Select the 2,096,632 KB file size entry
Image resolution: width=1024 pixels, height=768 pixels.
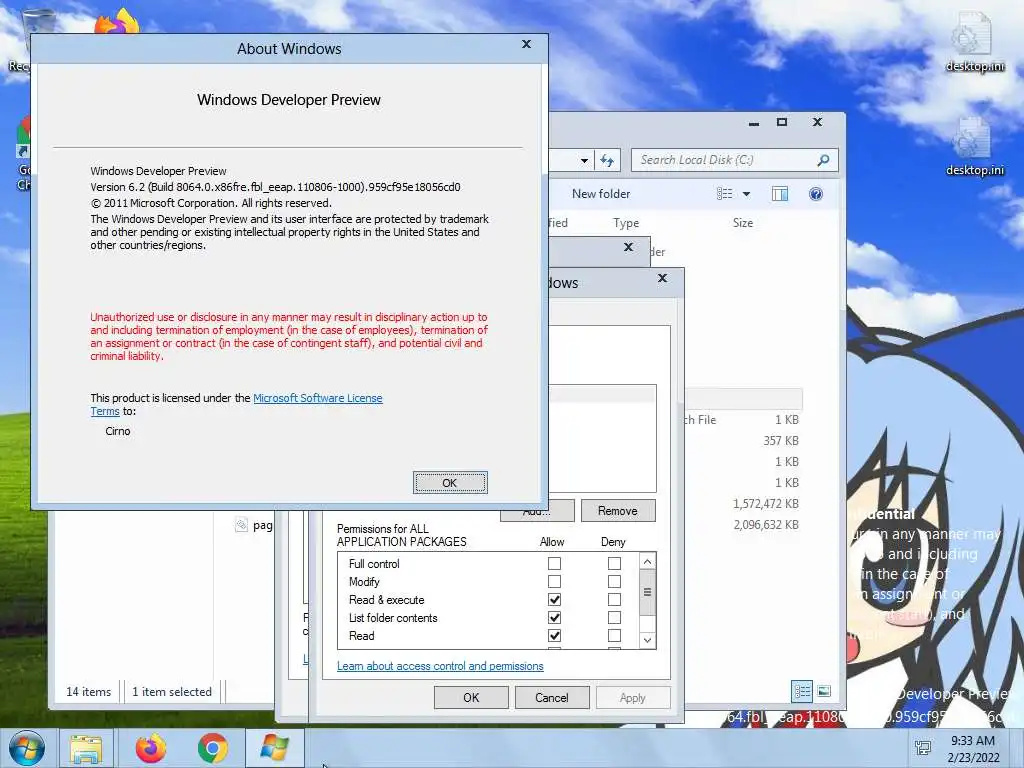(x=765, y=524)
